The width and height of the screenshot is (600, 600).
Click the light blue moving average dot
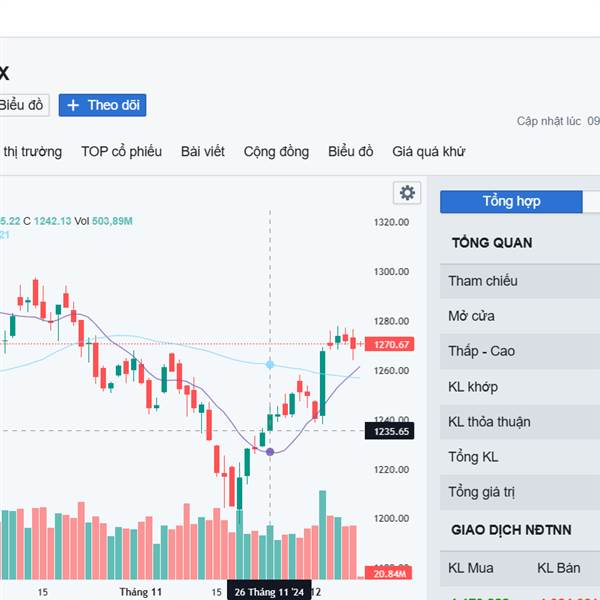[270, 365]
